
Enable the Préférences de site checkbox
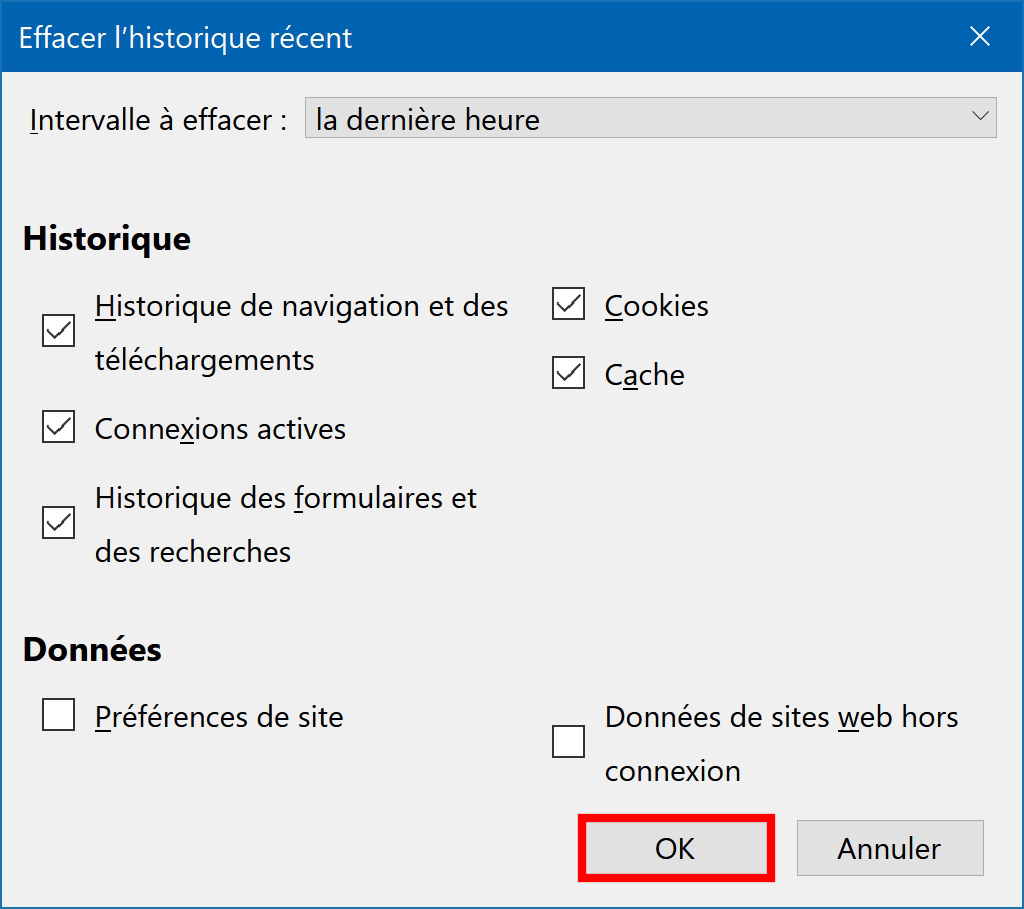59,714
